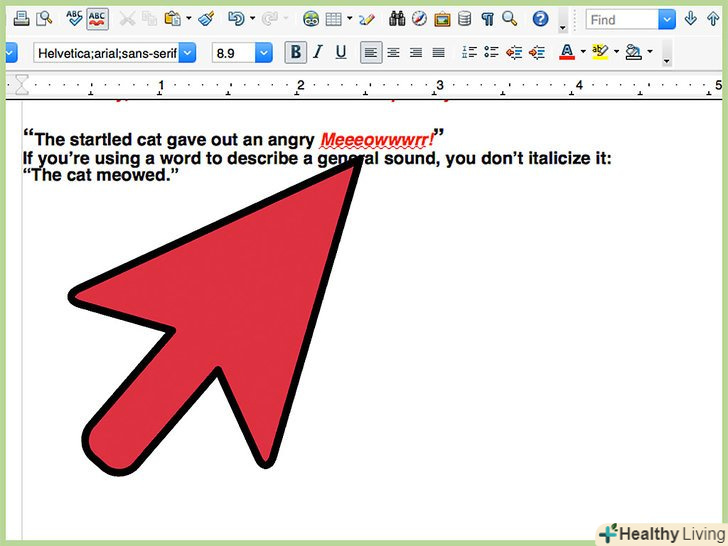This screenshot has height=546, width=728.
Task: Open Find field history dropdown
Action: (x=667, y=20)
